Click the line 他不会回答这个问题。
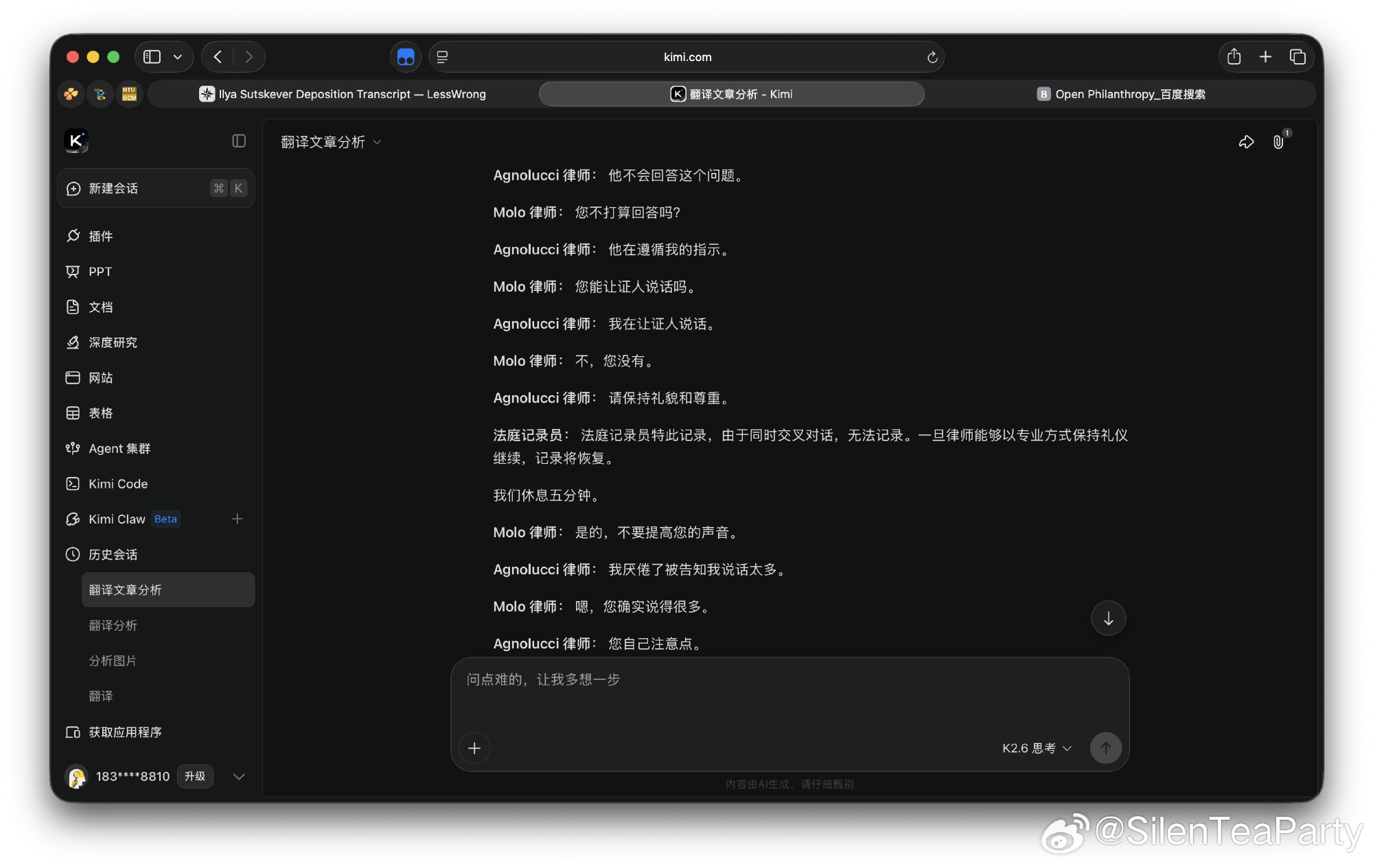This screenshot has height=868, width=1373. point(677,176)
